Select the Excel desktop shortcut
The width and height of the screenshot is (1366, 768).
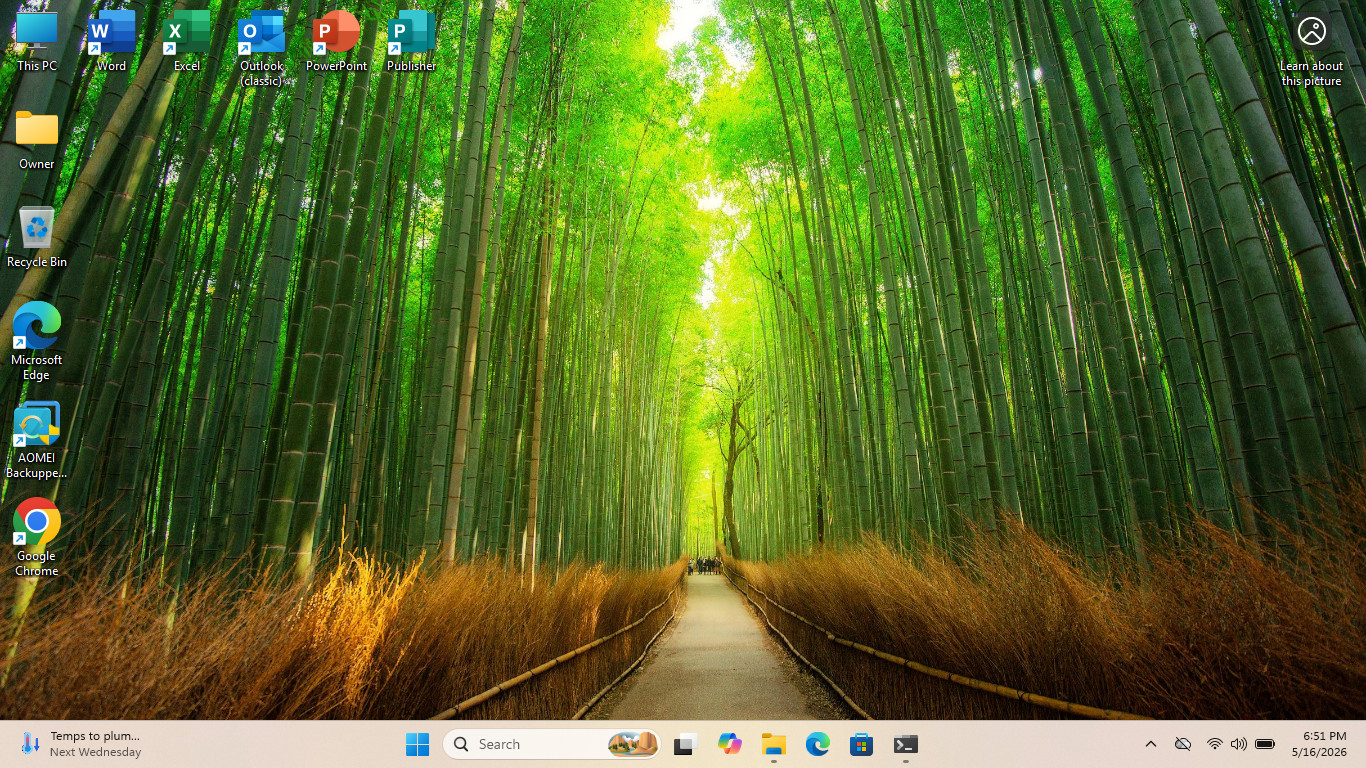(187, 42)
